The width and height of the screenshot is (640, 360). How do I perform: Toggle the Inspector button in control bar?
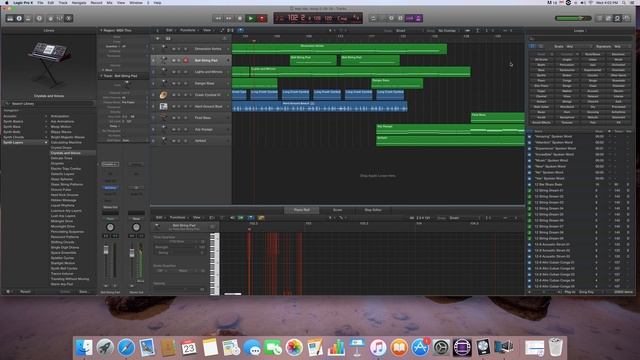point(19,18)
